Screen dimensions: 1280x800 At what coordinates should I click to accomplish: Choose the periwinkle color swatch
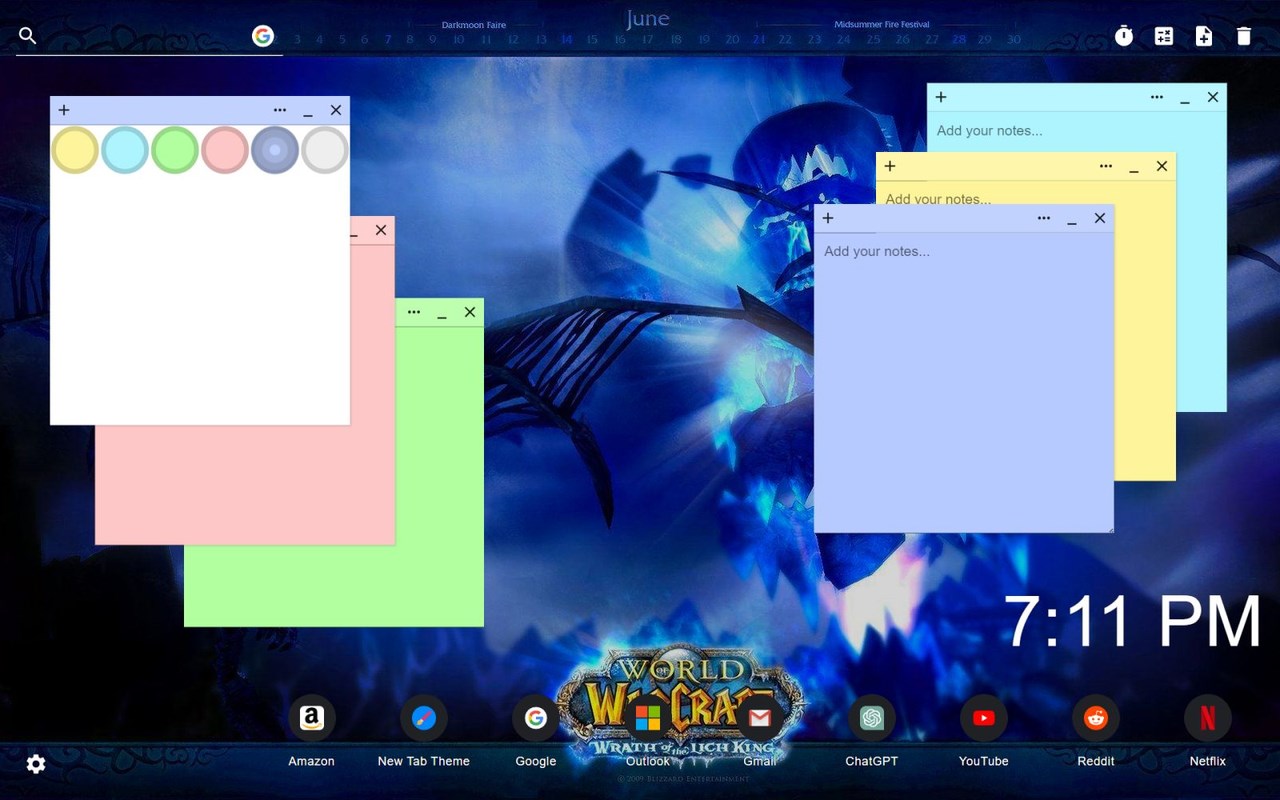point(275,150)
